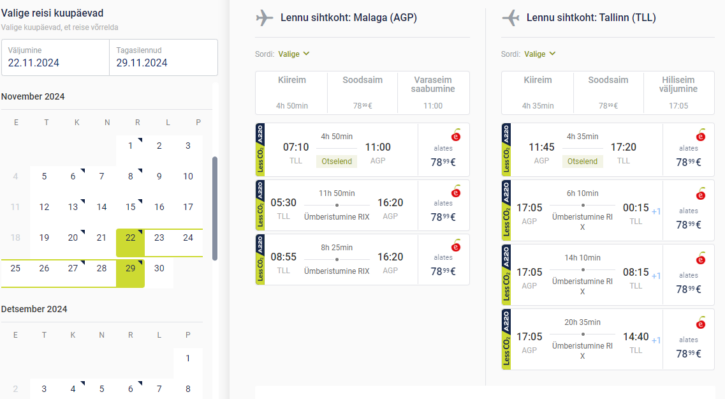Screen dimensions: 725x399
Task: Click the Tagasilennud date field
Action: coord(164,57)
